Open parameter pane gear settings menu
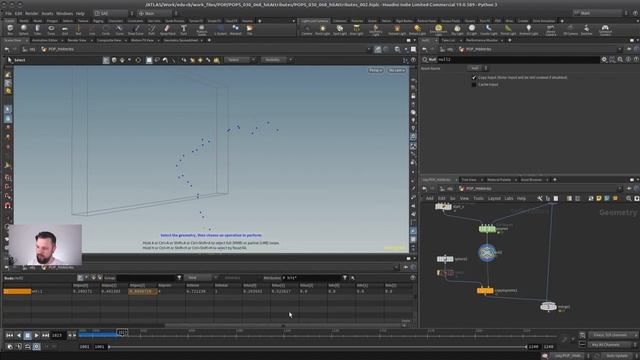Viewport: 640px width, 360px height. tap(604, 60)
